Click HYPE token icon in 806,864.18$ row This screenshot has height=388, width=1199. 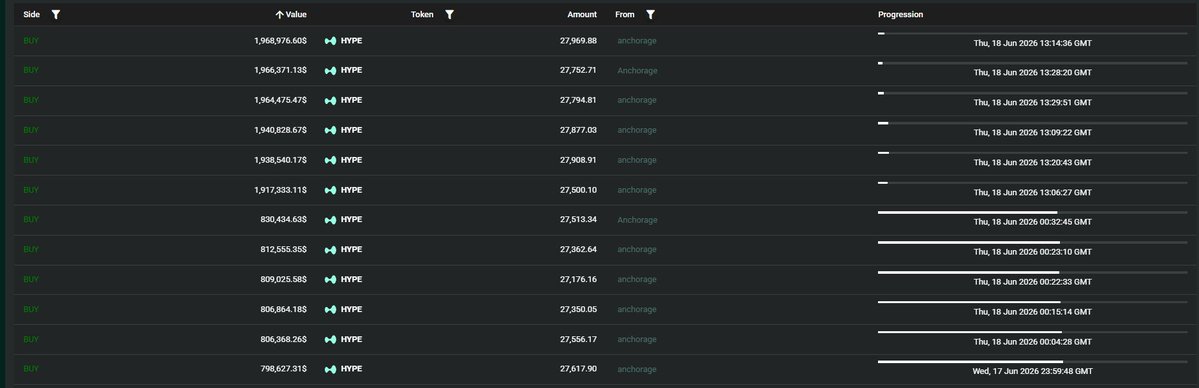point(330,309)
